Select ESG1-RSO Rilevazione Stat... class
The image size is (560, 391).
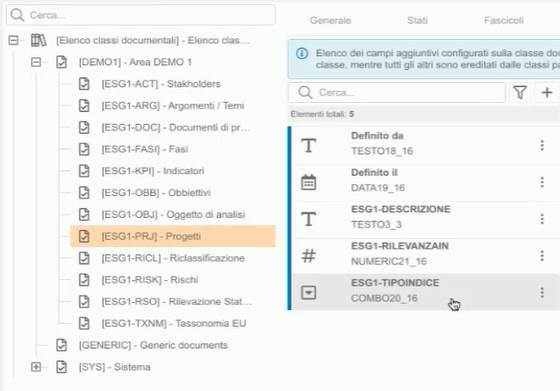coord(176,301)
